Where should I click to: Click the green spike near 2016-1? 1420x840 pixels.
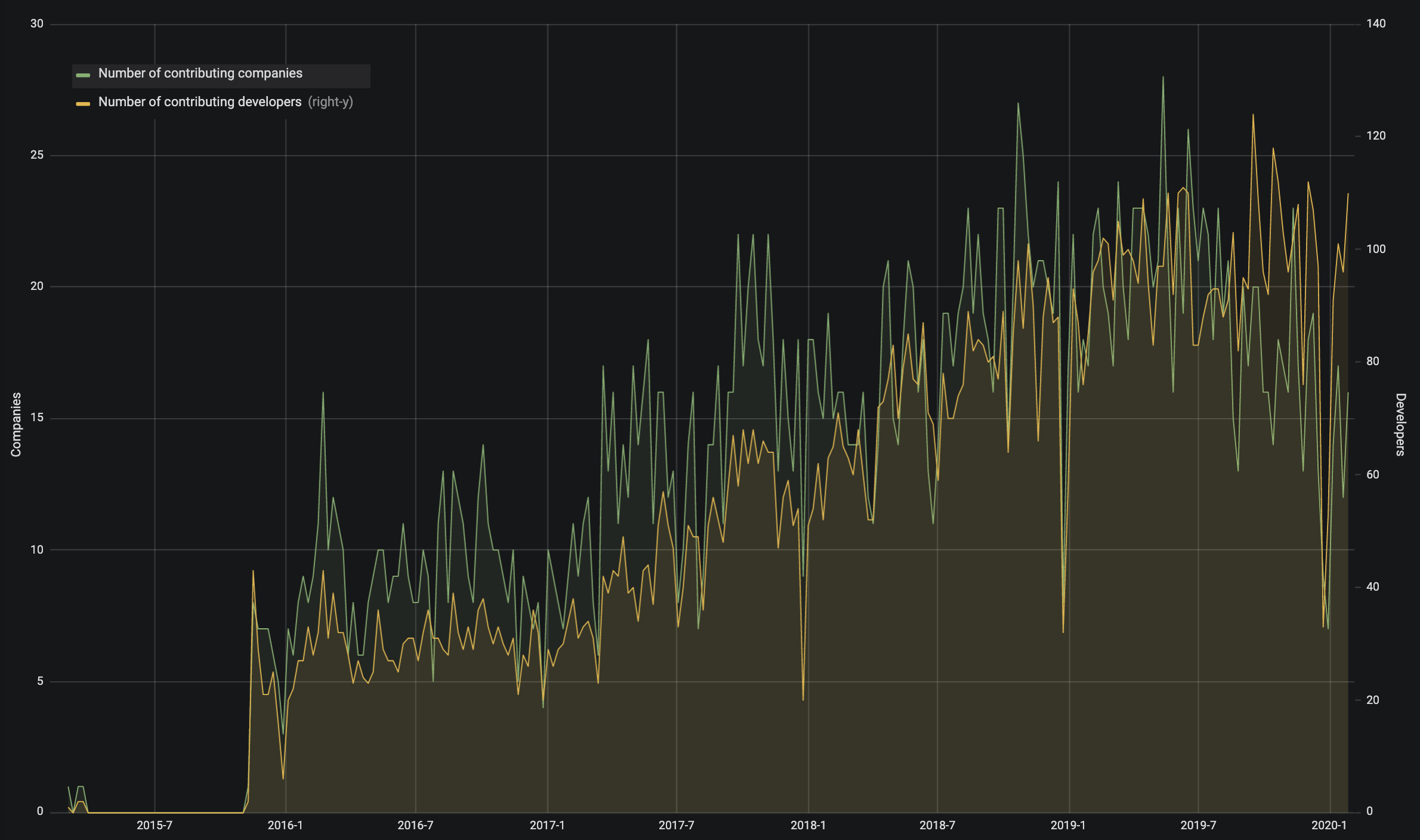[323, 394]
